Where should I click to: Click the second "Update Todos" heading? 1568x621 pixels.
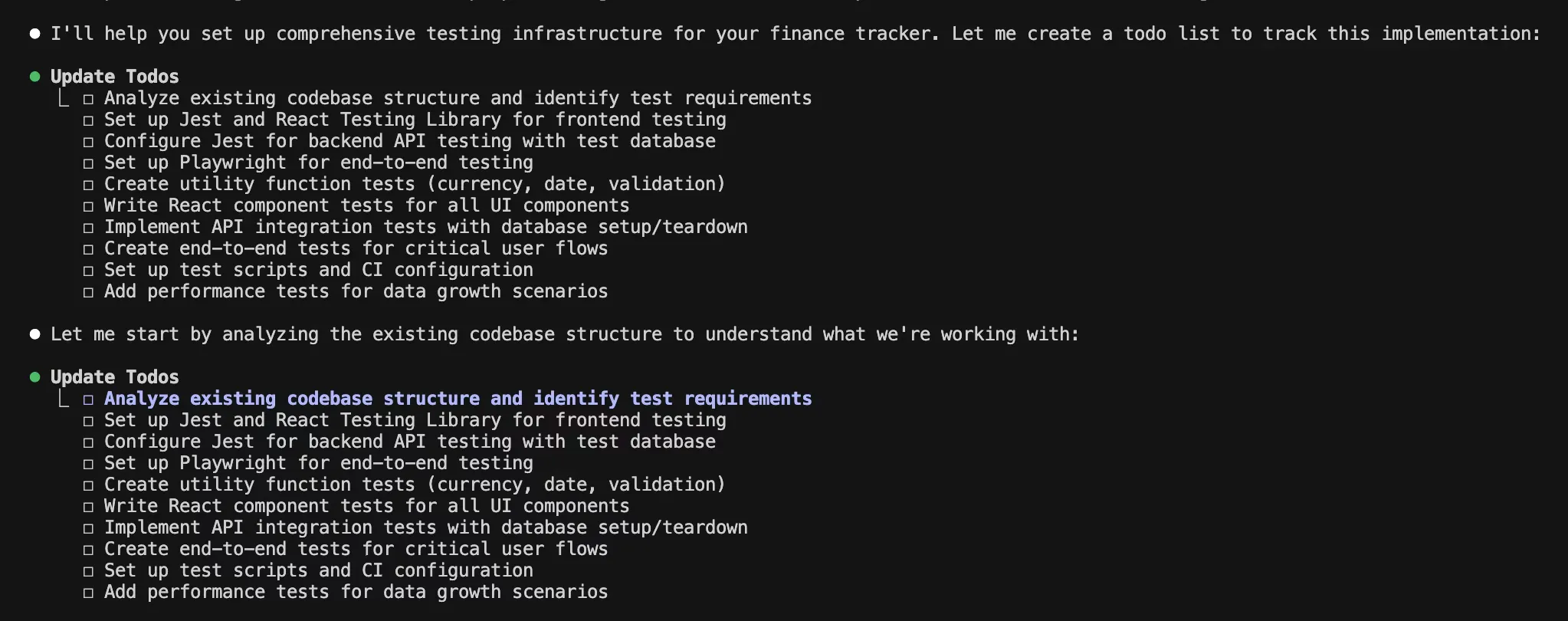point(114,377)
